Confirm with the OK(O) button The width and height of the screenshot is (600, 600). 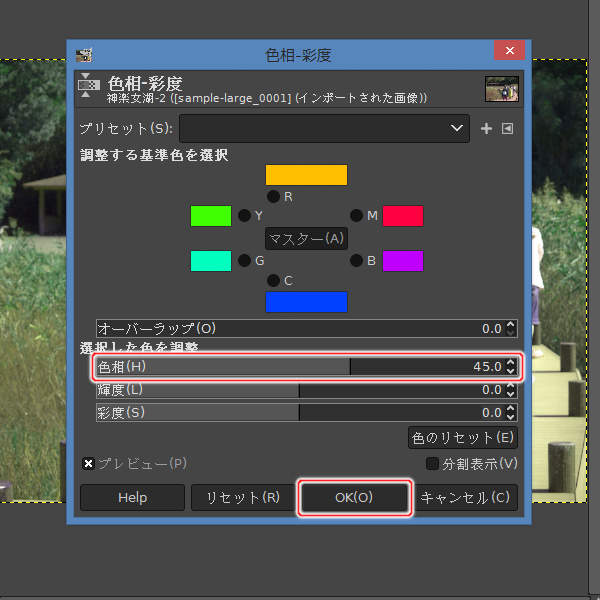point(354,497)
